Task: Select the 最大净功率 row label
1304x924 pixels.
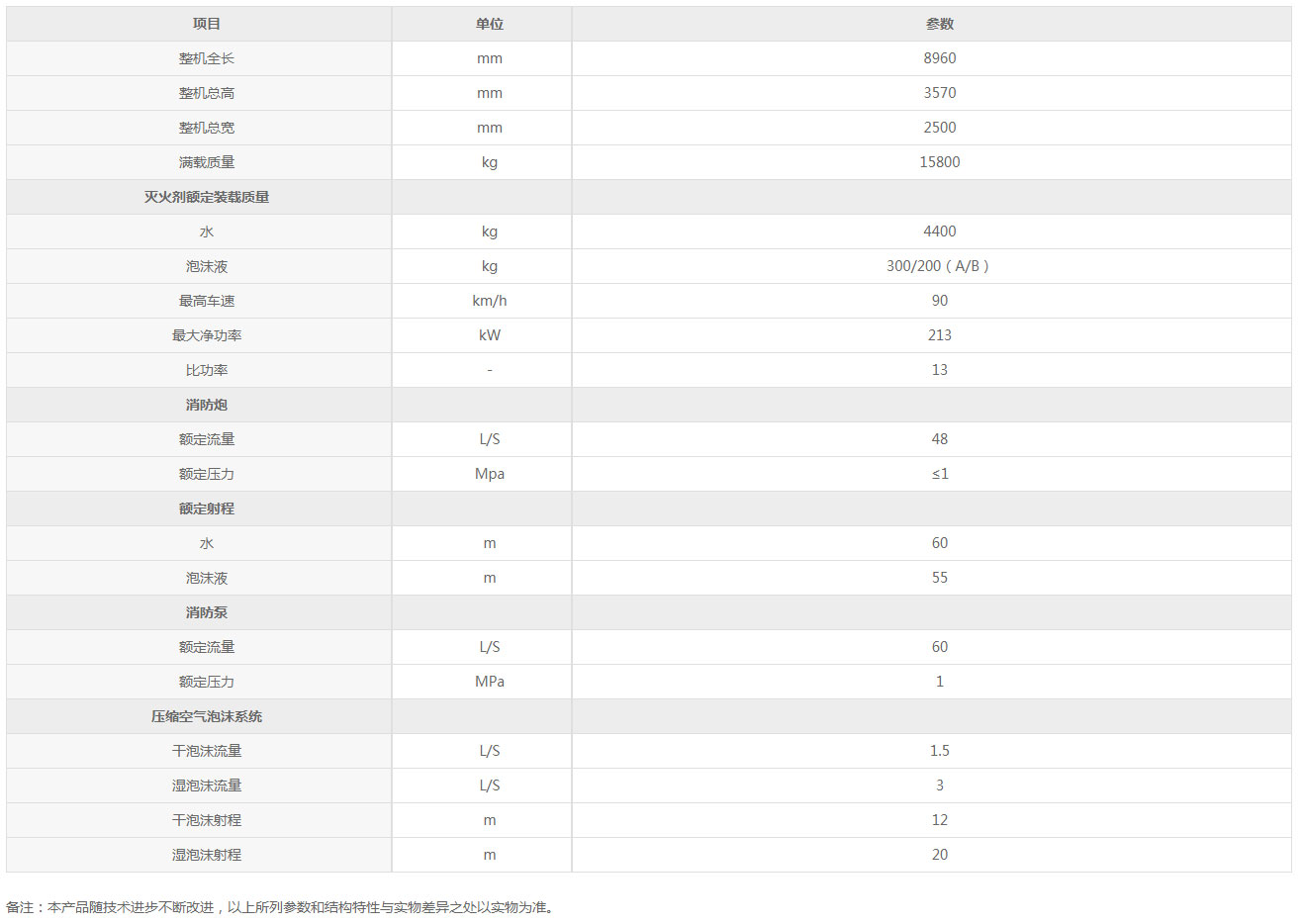Action: coord(207,335)
